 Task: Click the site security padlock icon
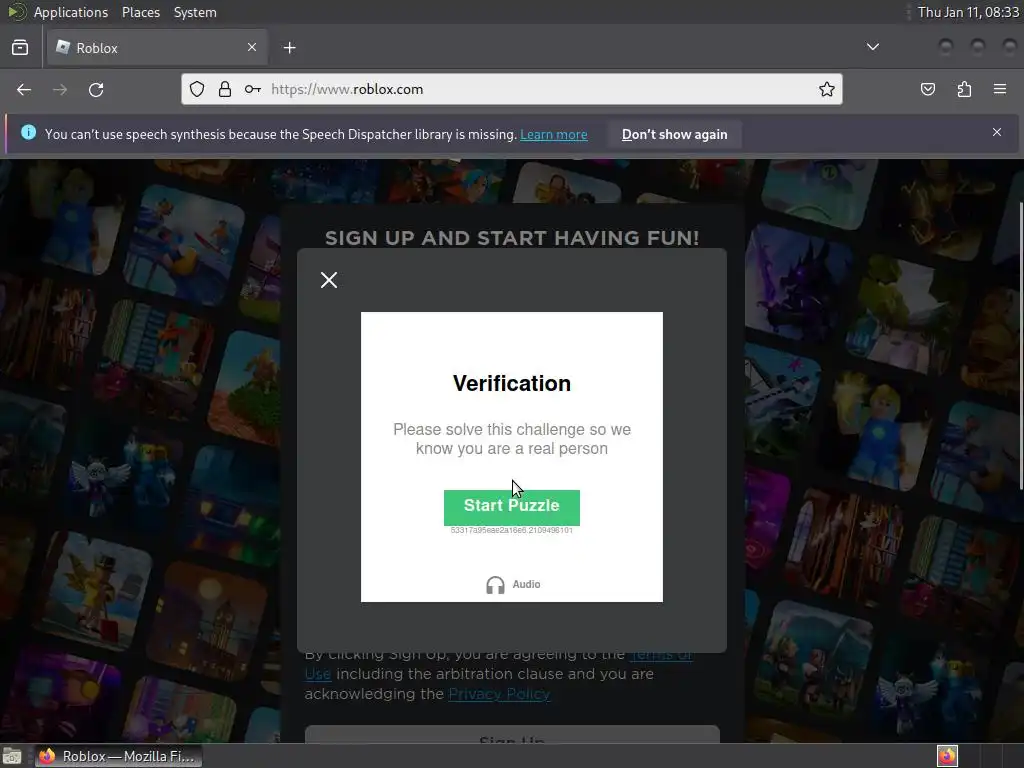click(225, 89)
